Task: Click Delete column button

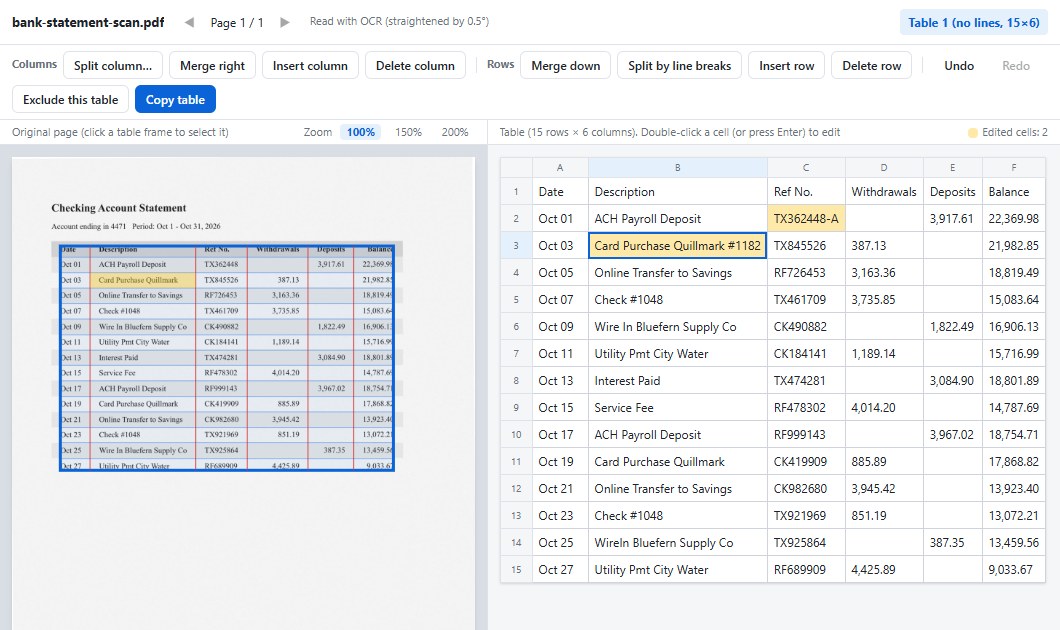Action: click(x=415, y=66)
